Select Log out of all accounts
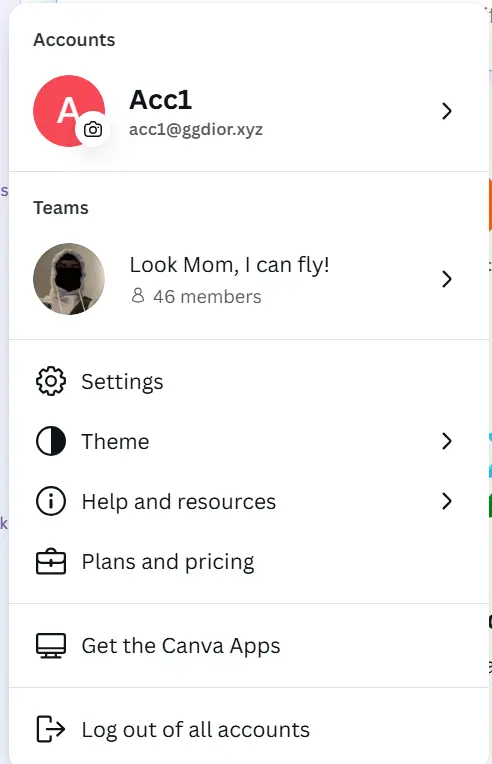The image size is (492, 764). (x=249, y=729)
